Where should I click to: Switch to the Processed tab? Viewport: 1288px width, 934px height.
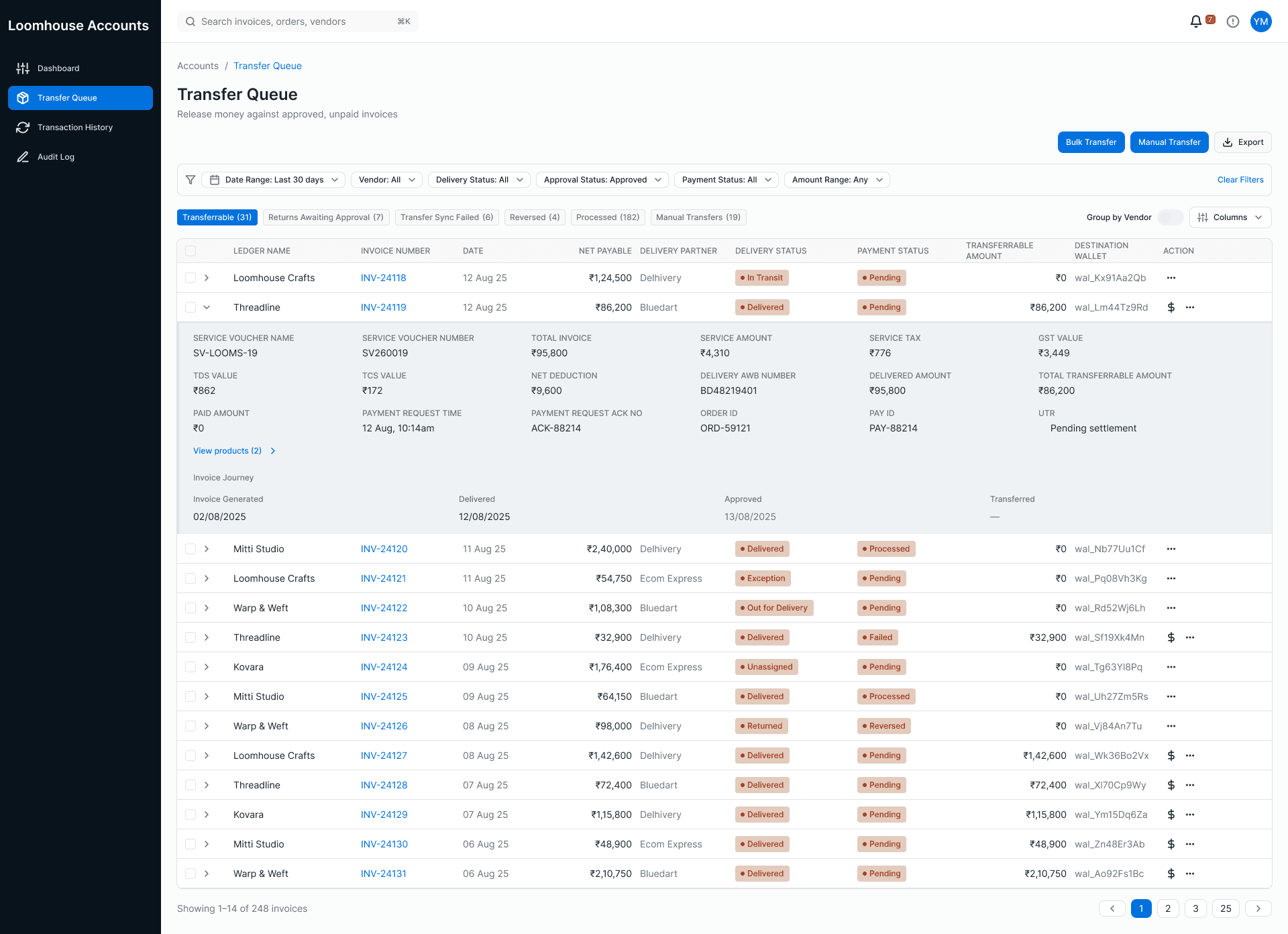608,217
